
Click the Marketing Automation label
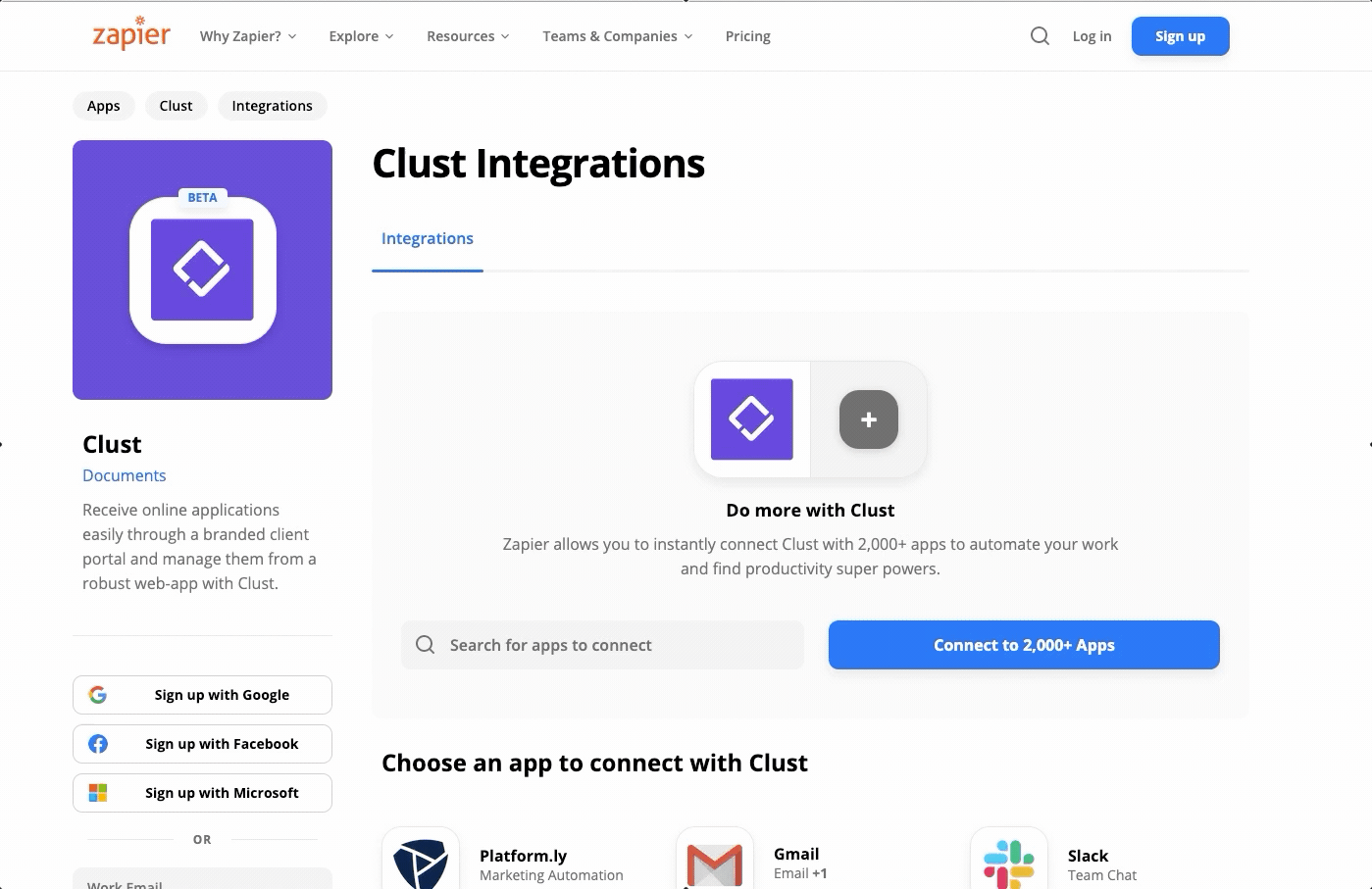tap(551, 875)
